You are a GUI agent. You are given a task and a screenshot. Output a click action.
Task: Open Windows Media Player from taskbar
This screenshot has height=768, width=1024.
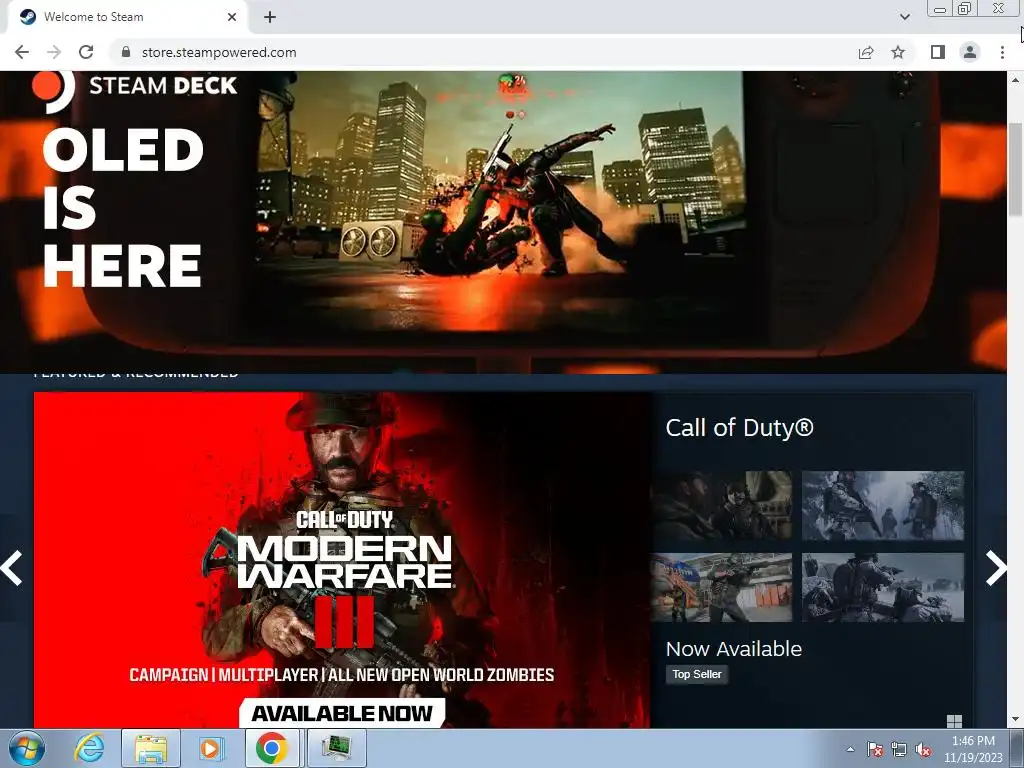(210, 748)
